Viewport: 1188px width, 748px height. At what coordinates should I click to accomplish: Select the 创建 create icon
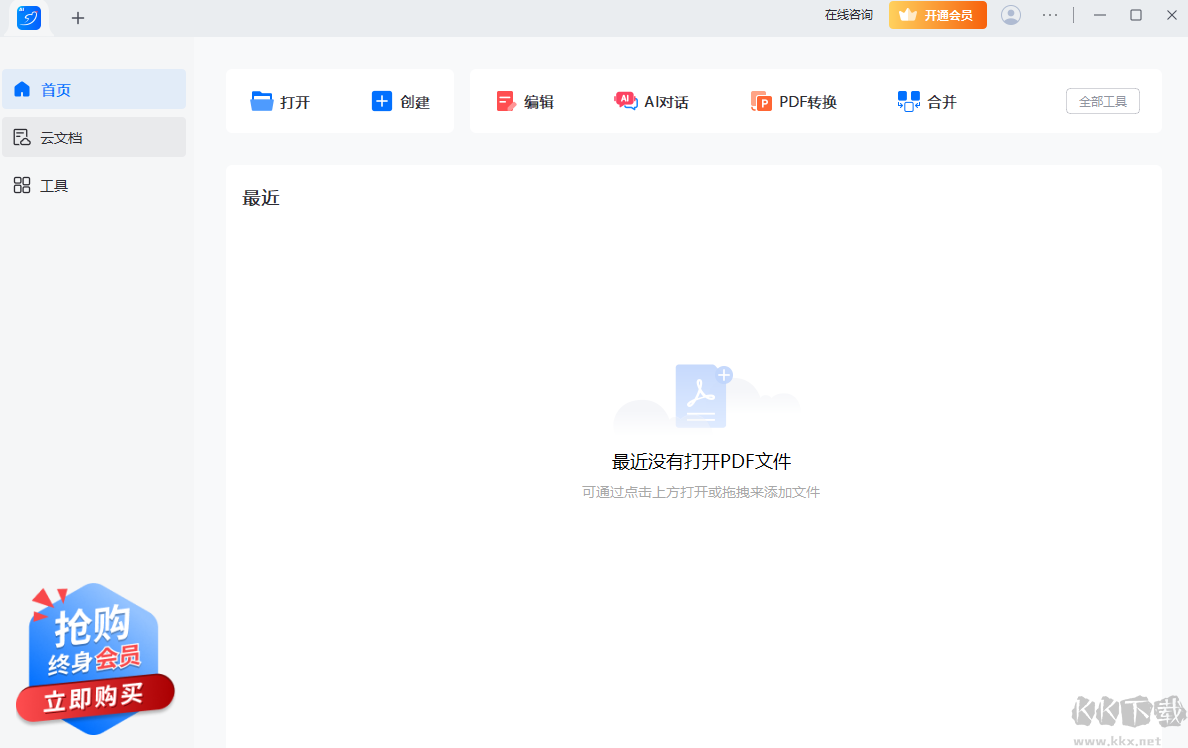click(381, 100)
